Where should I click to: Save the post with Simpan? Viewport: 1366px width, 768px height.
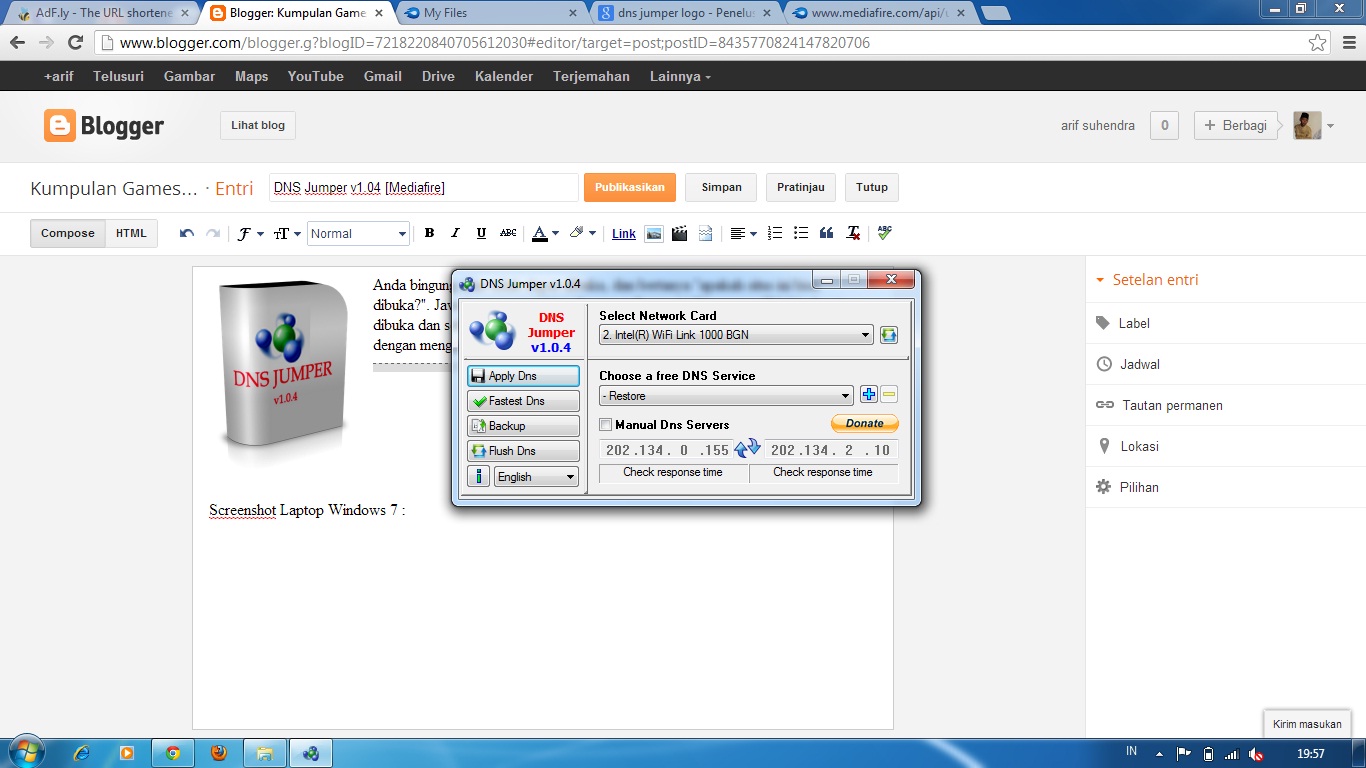pos(722,187)
